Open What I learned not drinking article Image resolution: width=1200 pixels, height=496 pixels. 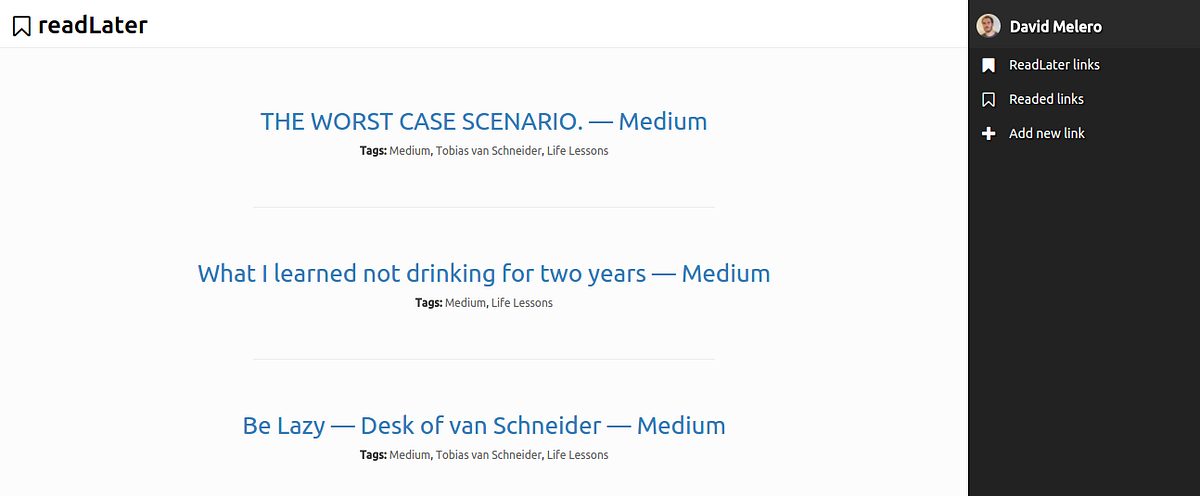pyautogui.click(x=484, y=274)
